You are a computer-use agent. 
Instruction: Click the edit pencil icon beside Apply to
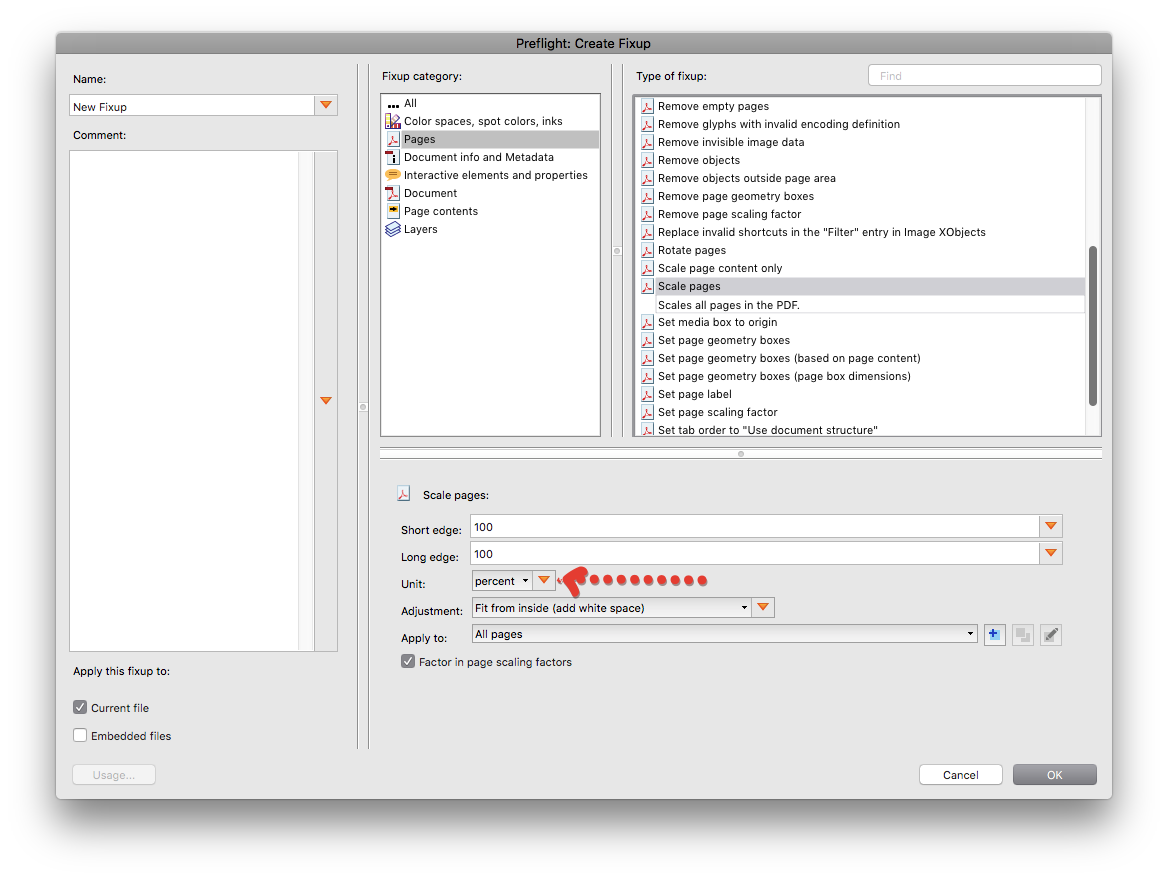point(1050,635)
